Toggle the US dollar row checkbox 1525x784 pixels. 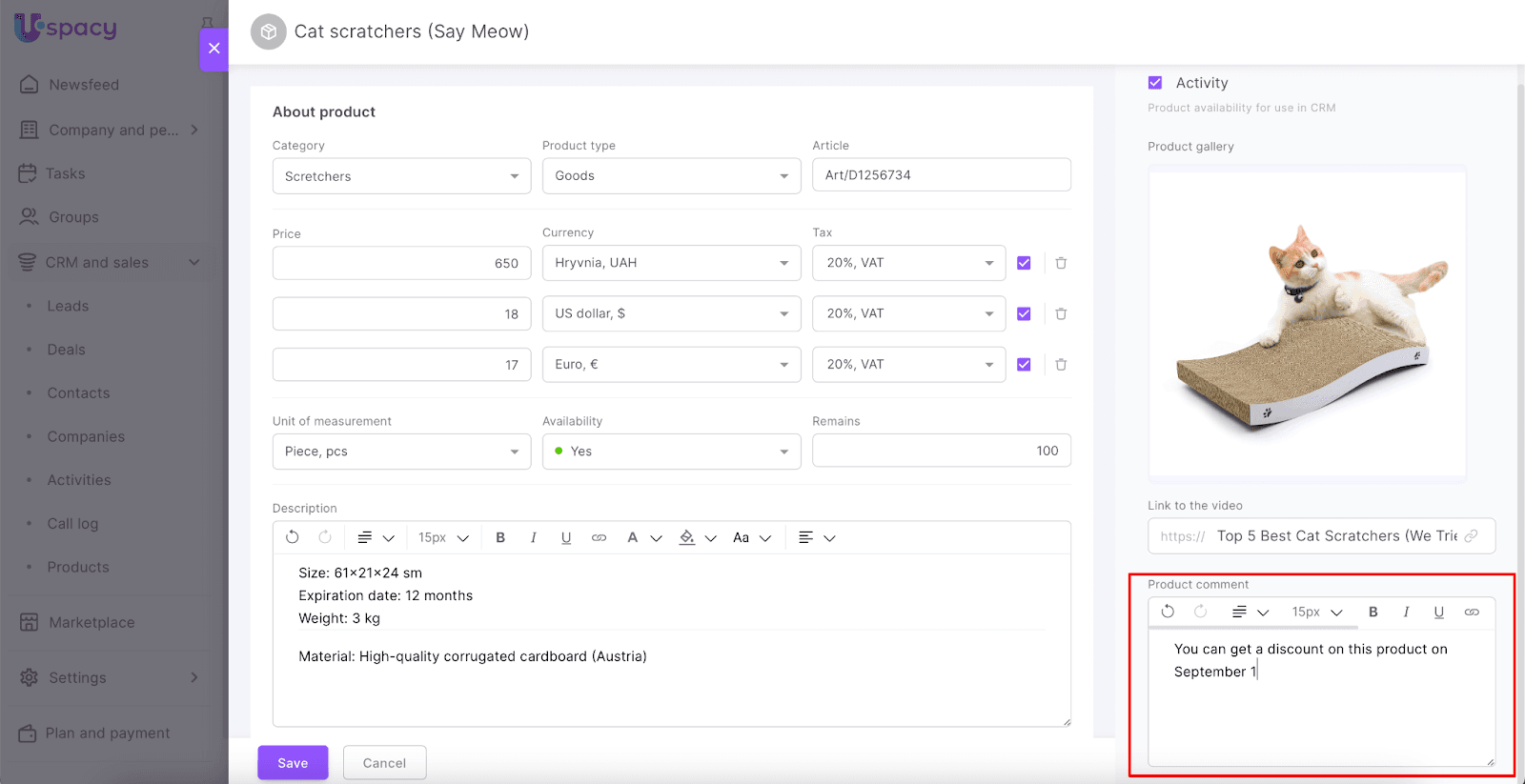(x=1024, y=313)
